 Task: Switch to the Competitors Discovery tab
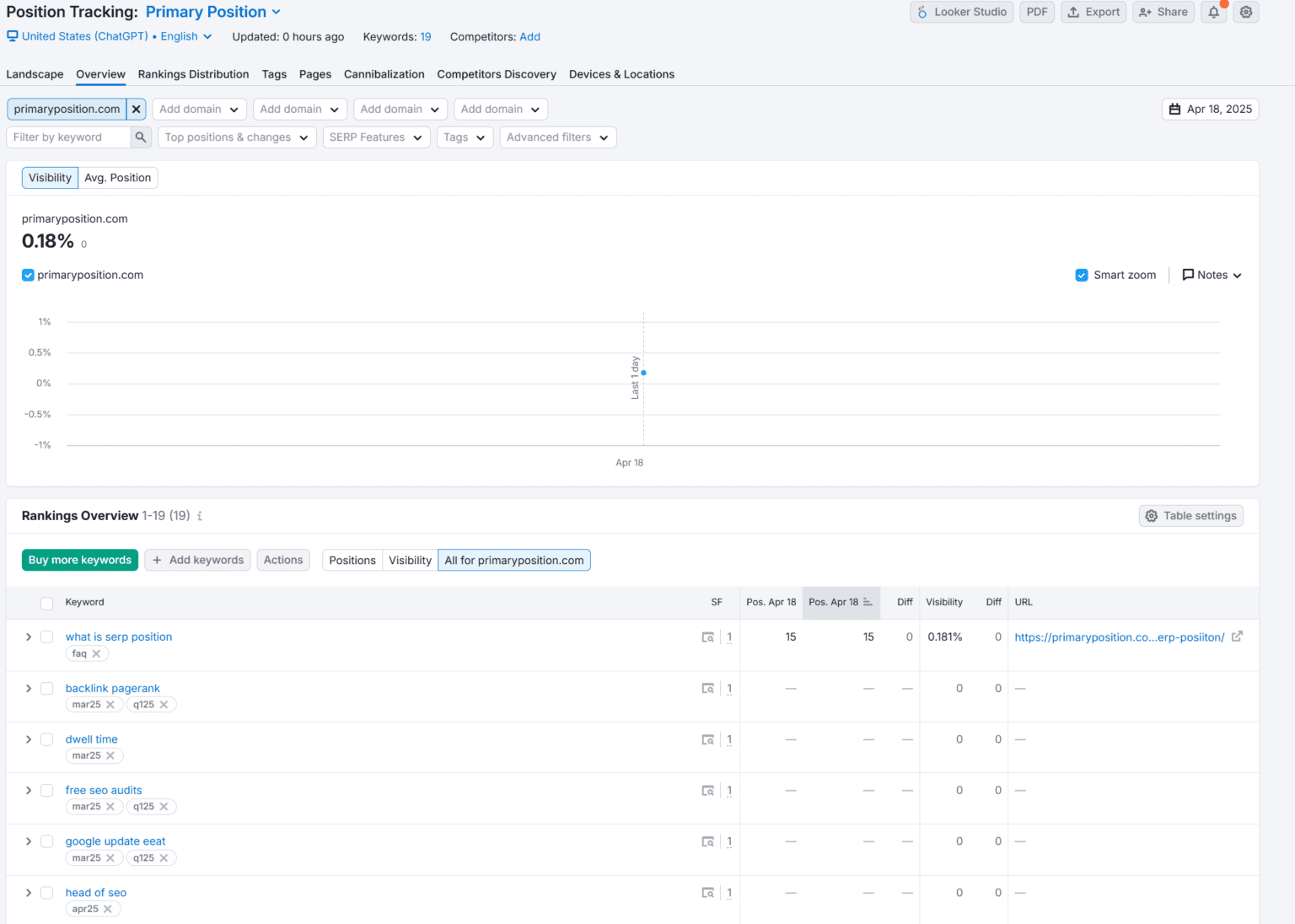(496, 74)
